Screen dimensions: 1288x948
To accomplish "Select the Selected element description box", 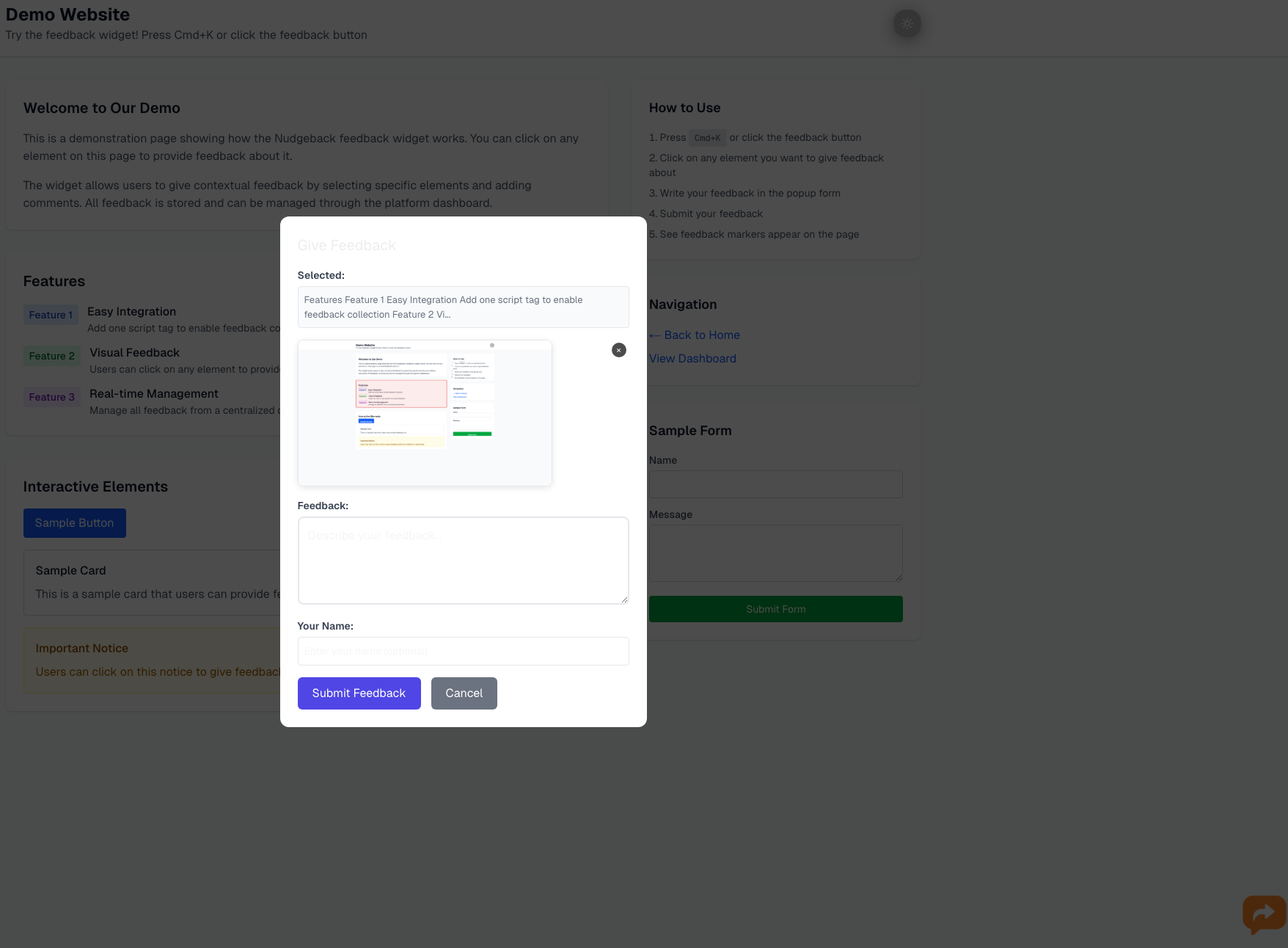I will tap(463, 307).
